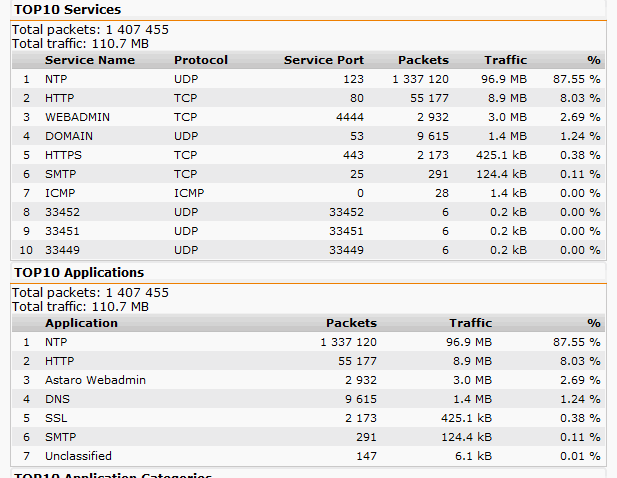Click the 33452 service name cell

click(x=62, y=212)
